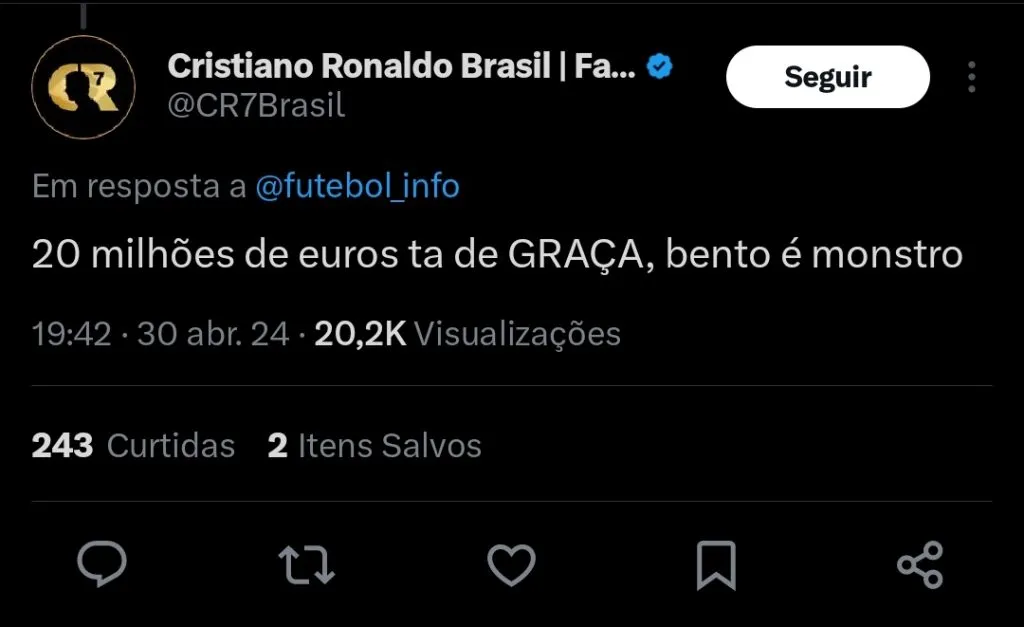Open the @futebol_info mention link
1024x627 pixels.
(x=358, y=186)
